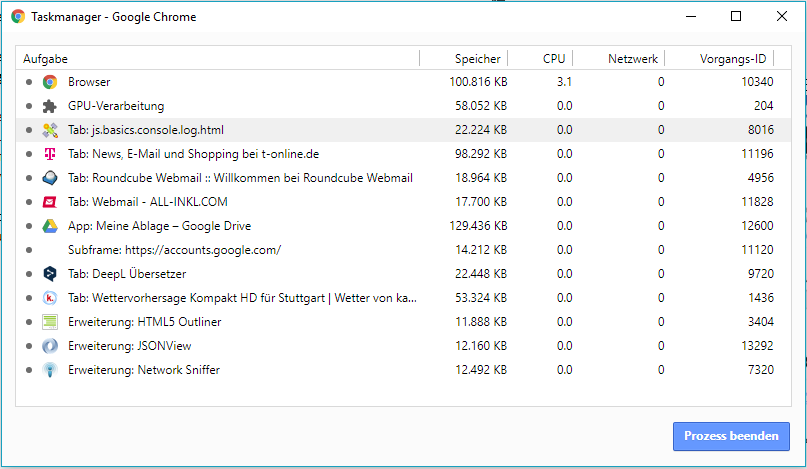The height and width of the screenshot is (469, 807).
Task: Minimize the Taskmanager window
Action: (x=691, y=16)
